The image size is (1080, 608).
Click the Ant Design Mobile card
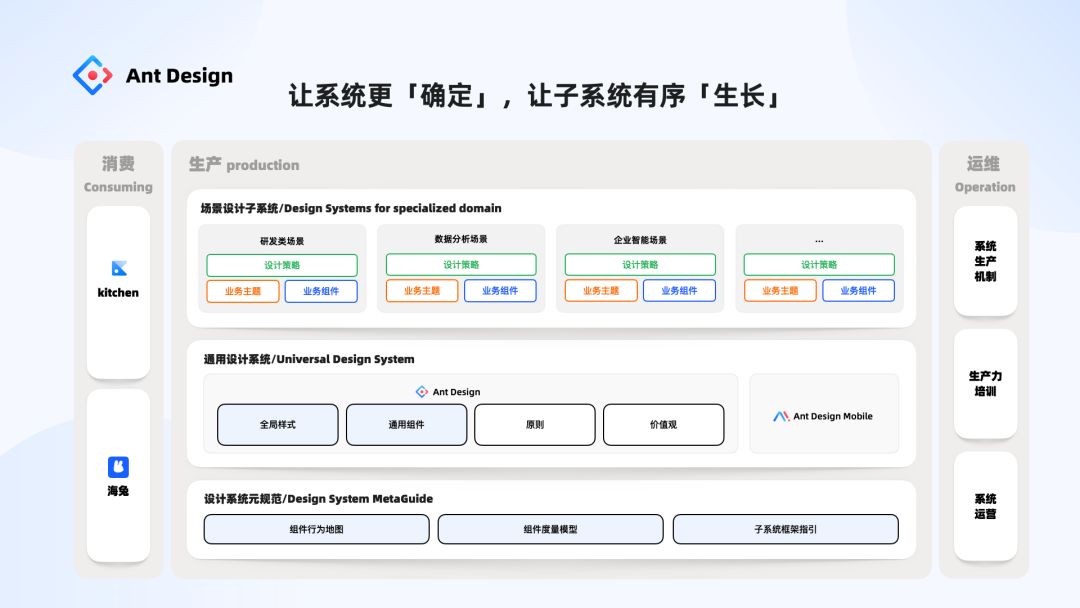824,414
